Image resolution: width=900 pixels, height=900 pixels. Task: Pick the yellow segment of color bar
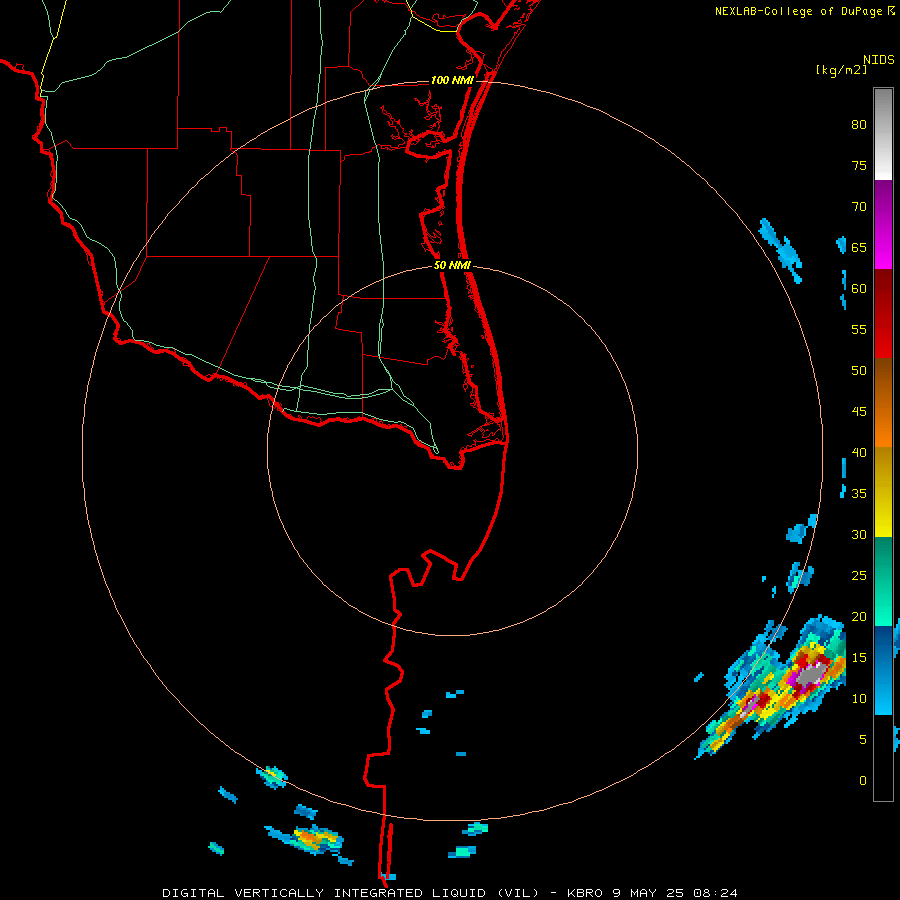(x=883, y=492)
